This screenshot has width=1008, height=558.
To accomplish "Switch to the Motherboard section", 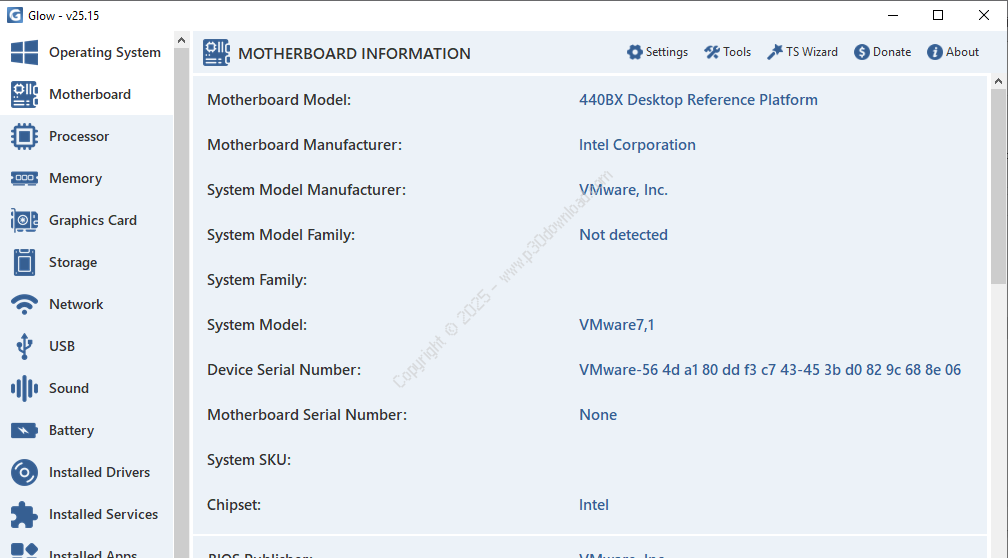I will click(89, 95).
